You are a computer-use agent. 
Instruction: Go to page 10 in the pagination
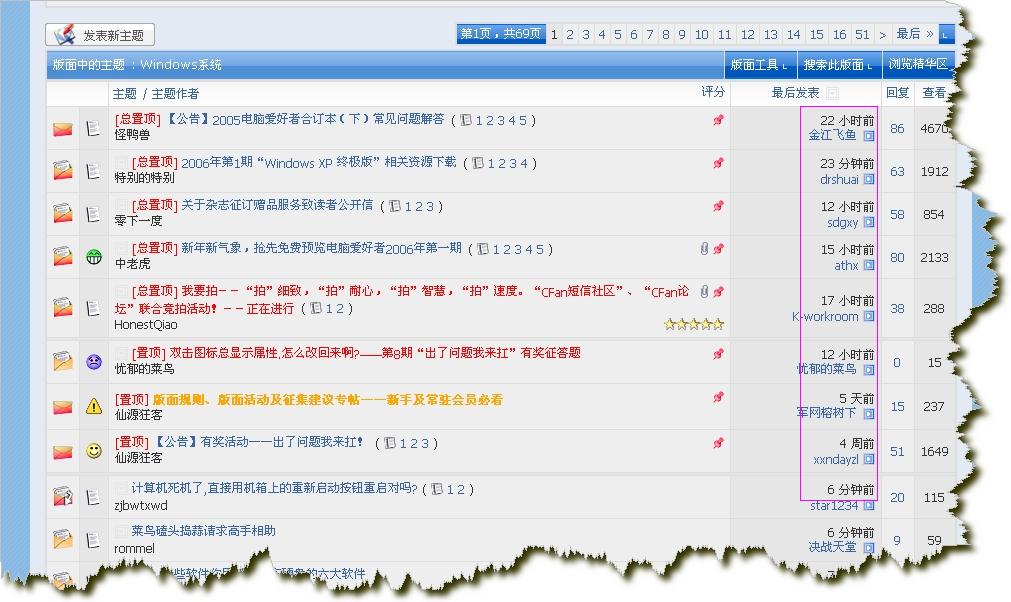click(x=702, y=34)
